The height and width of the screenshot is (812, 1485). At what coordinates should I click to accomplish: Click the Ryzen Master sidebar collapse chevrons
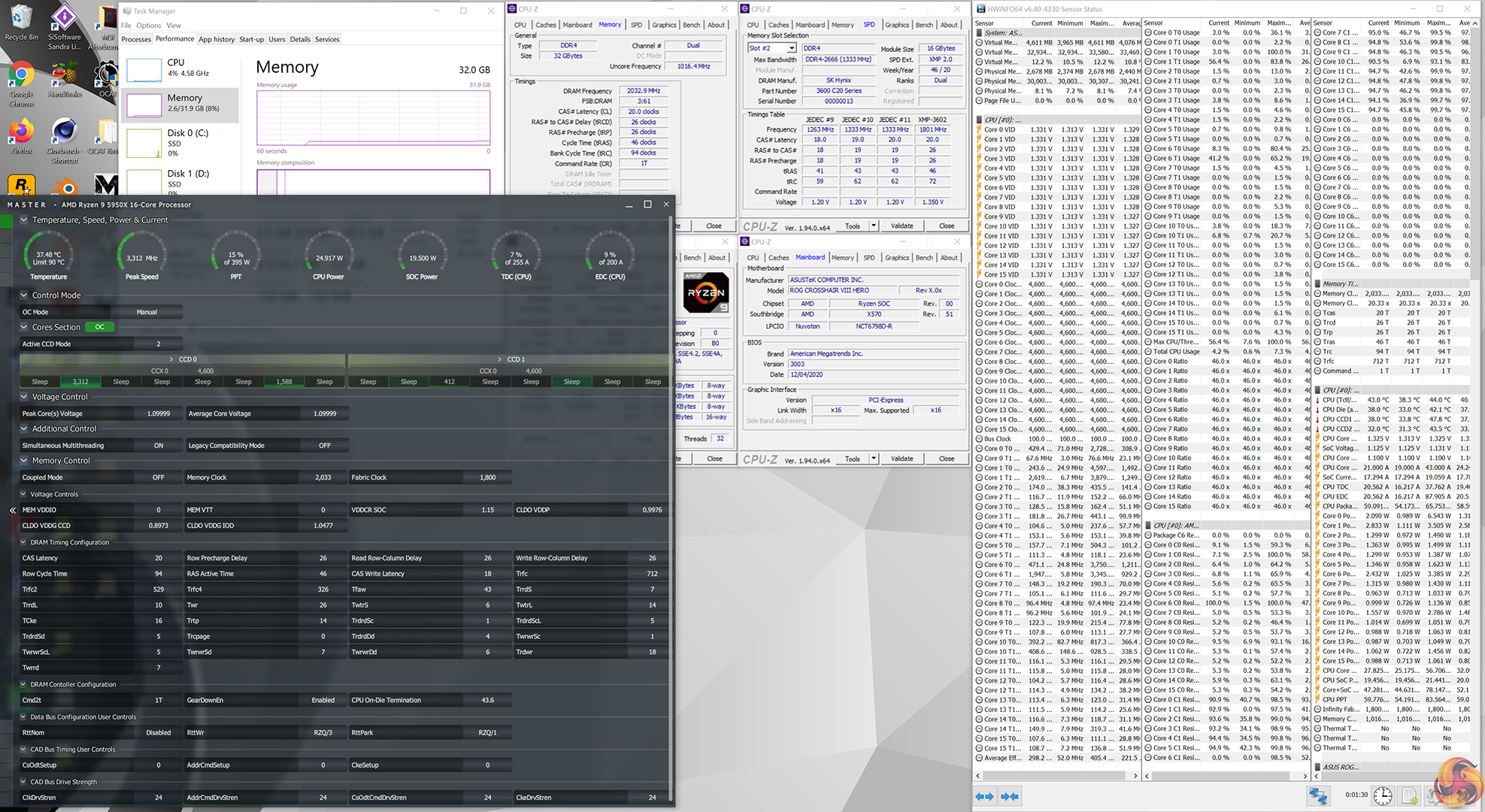click(12, 510)
